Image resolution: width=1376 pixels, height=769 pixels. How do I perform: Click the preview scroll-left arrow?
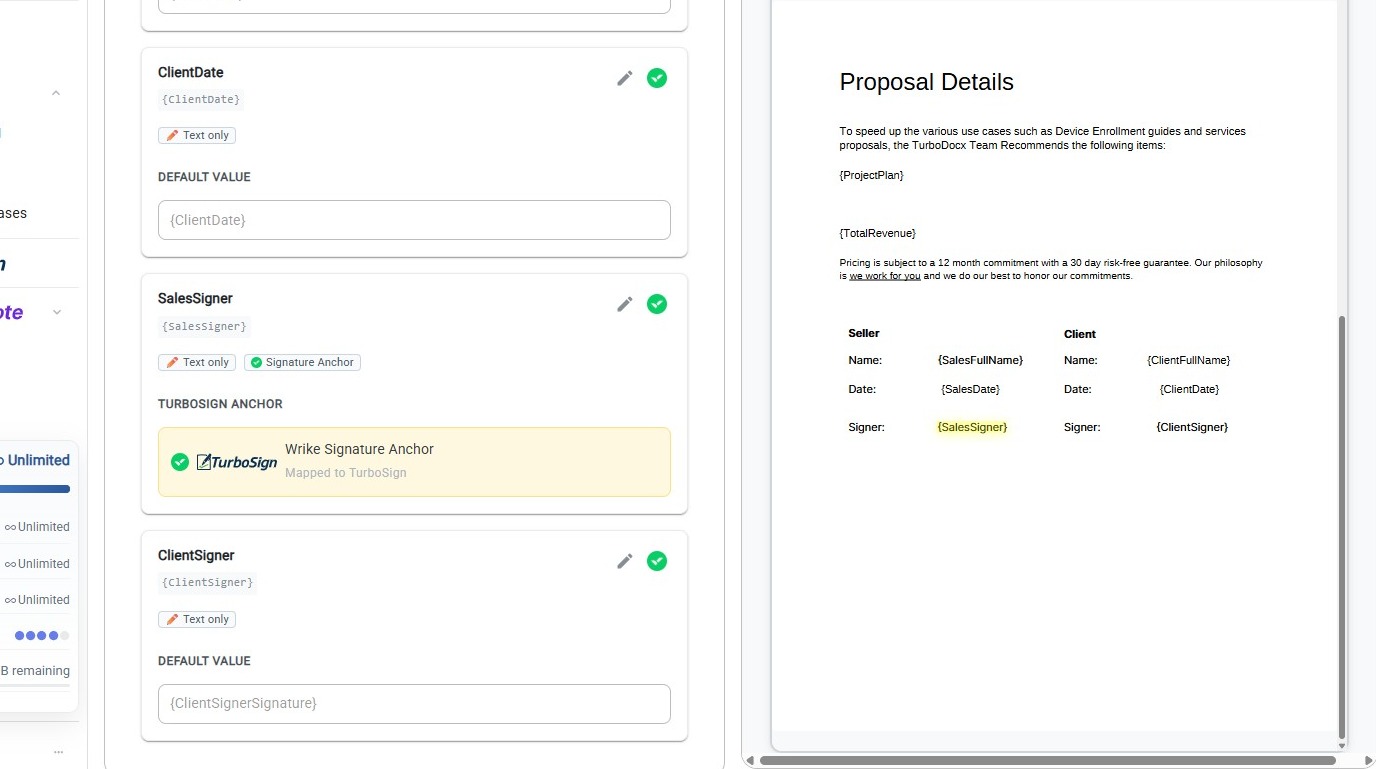point(751,761)
